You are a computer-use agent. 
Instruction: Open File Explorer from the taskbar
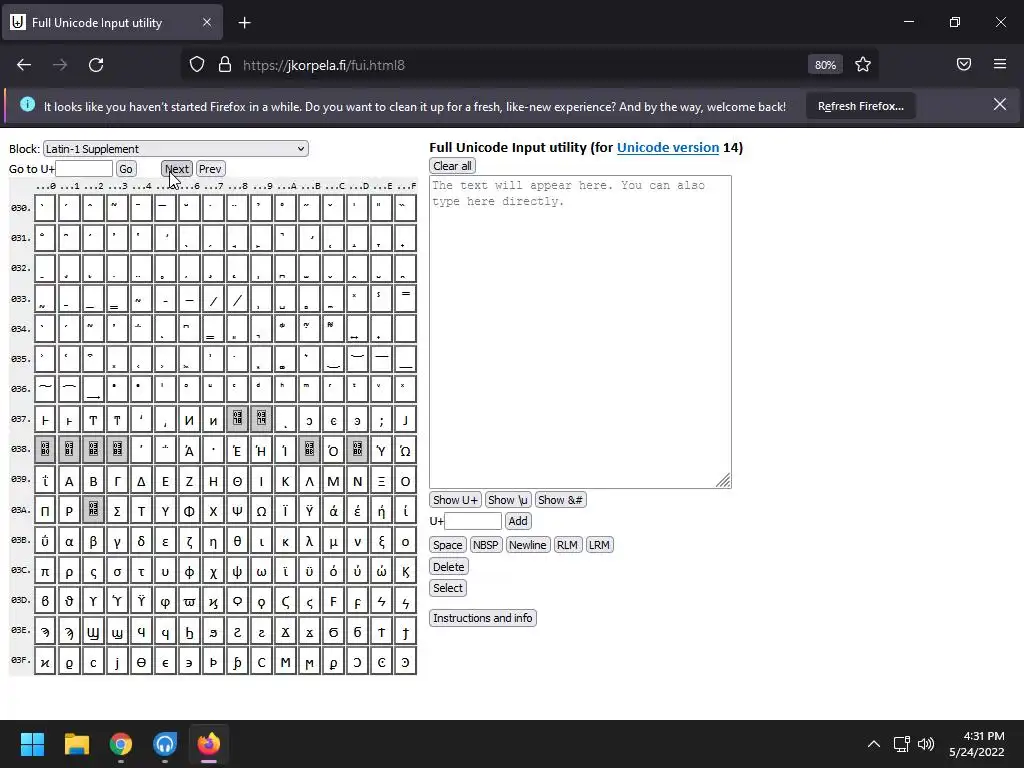pos(76,744)
